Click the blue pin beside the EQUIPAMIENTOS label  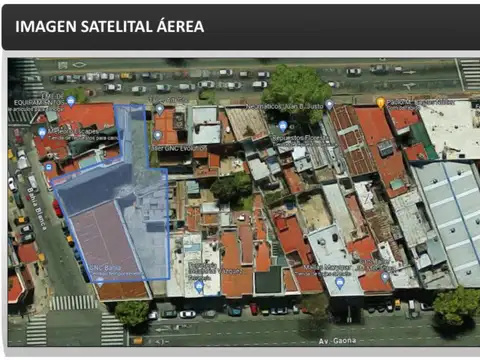71,101
